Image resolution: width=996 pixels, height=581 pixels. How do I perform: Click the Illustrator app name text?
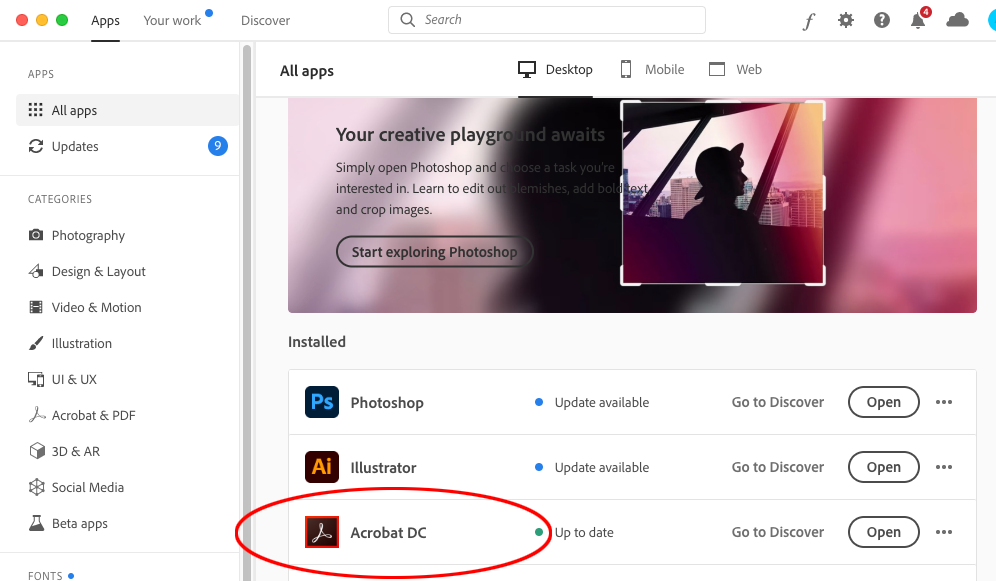coord(383,468)
